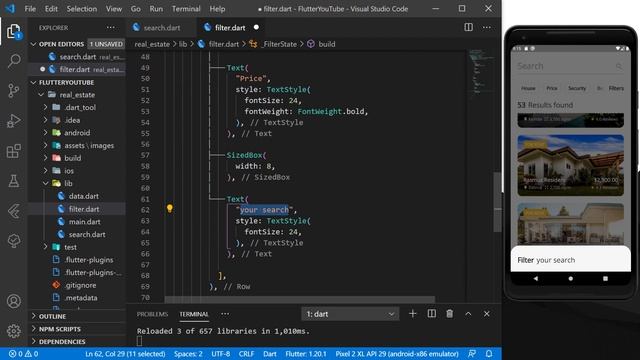Viewport: 640px width, 360px height.
Task: Tap the Filters chip in the emulator app
Action: tap(616, 88)
